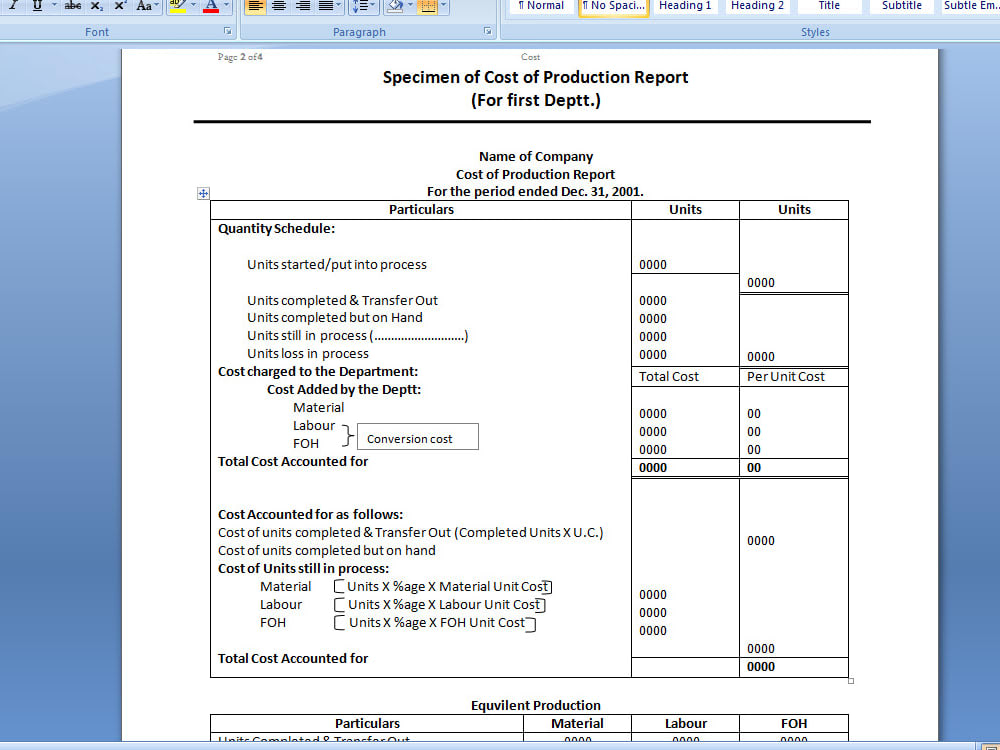Apply the Subtle Emphasis style
Viewport: 1000px width, 750px height.
971,6
